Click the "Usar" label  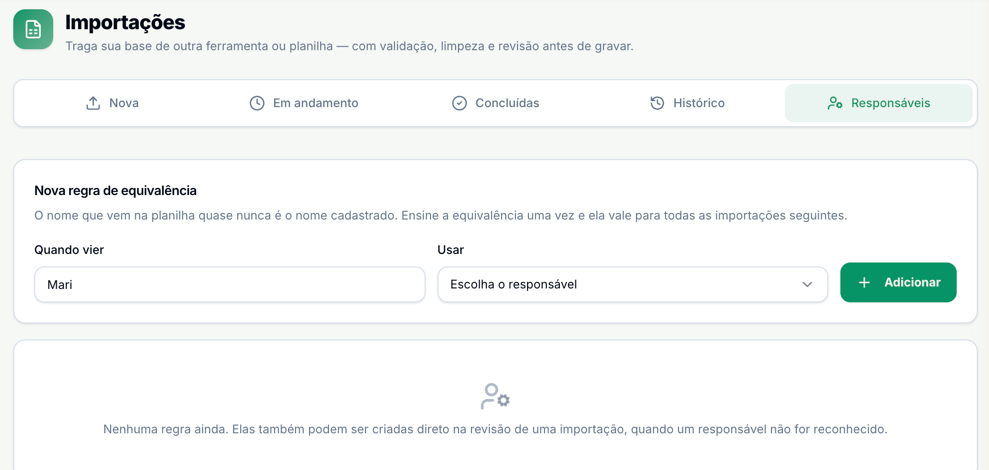450,250
